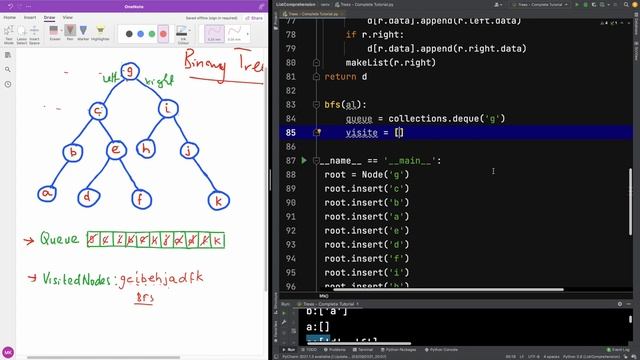
Task: Click the Run console horizontal scrollbar
Action: (x=358, y=343)
